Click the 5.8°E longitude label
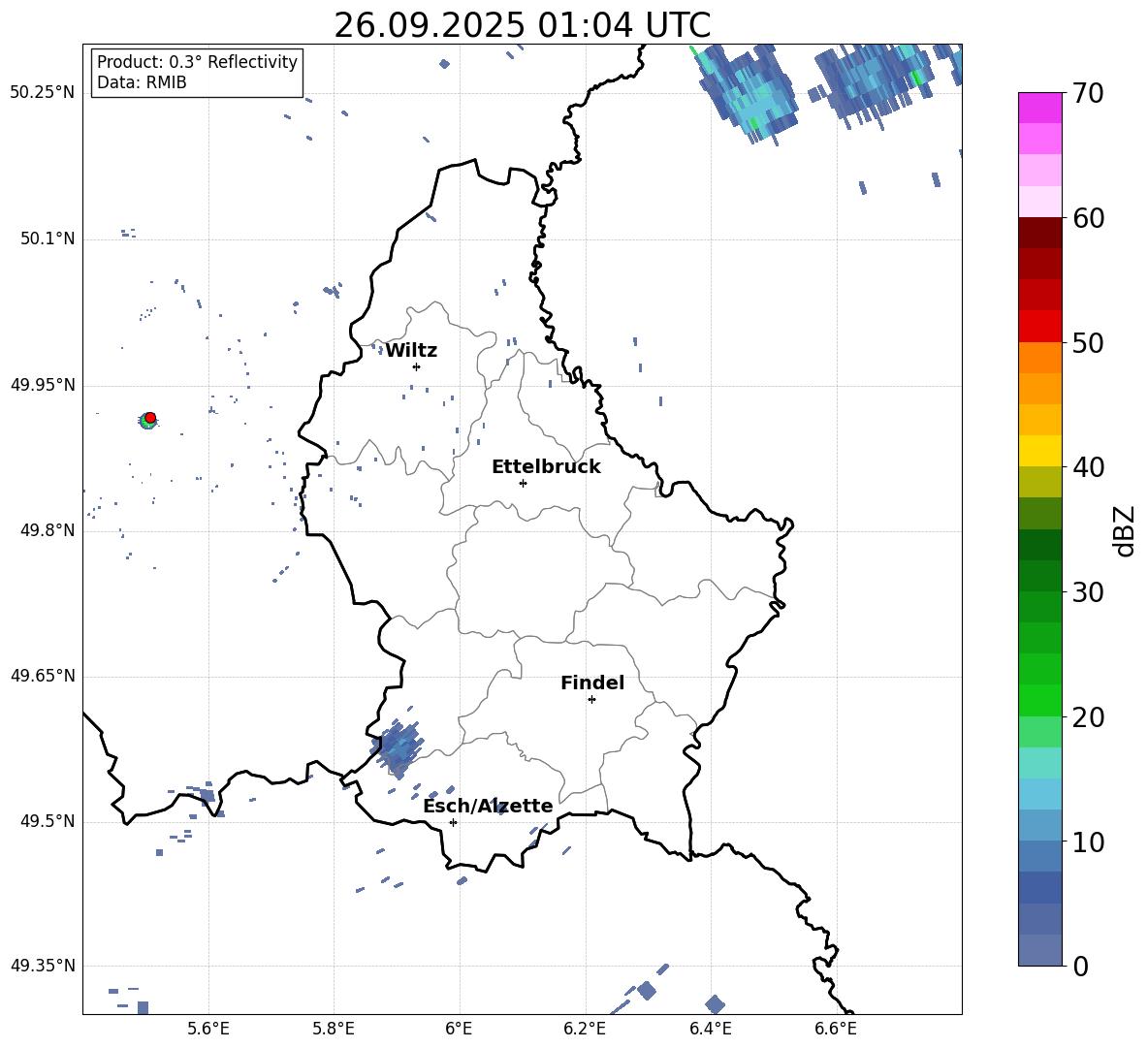 (334, 1029)
